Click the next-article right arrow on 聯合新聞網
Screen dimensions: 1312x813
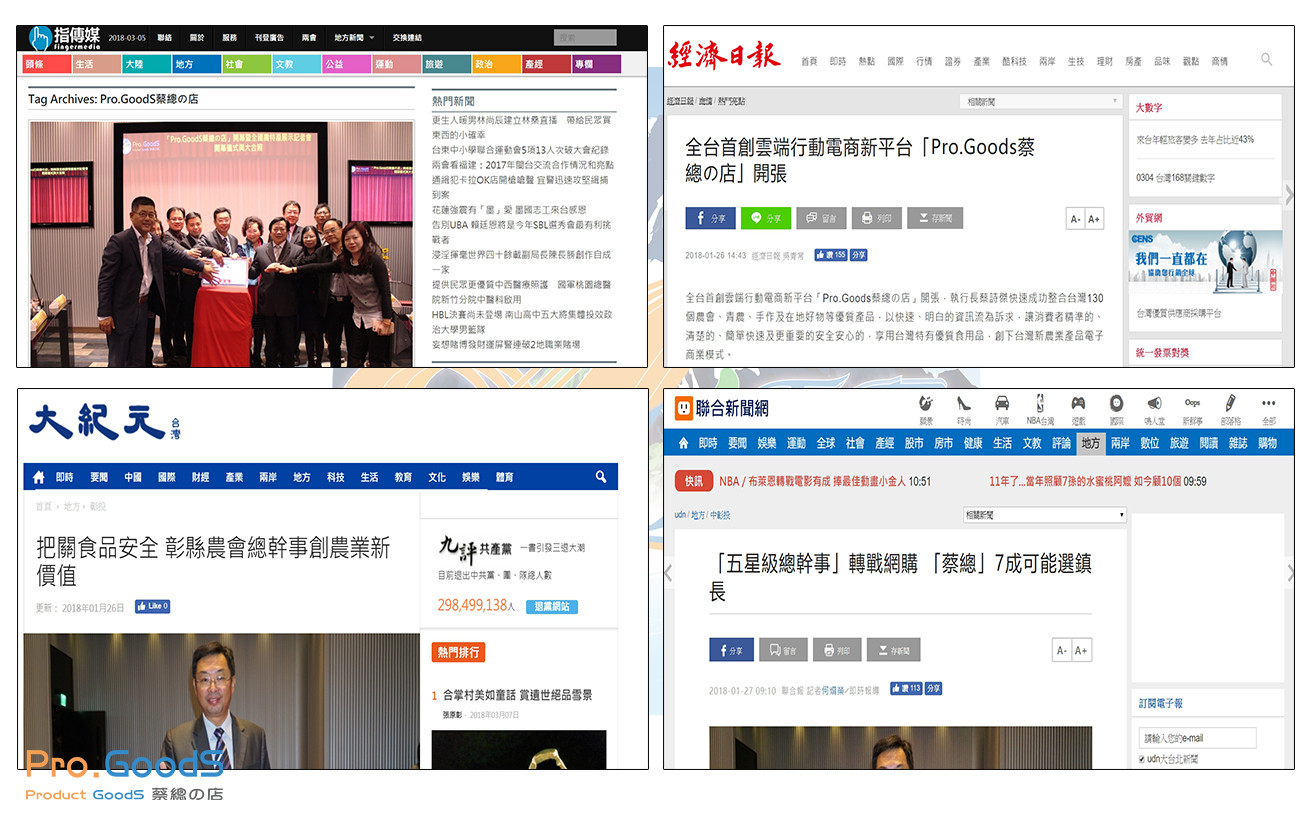[1290, 573]
